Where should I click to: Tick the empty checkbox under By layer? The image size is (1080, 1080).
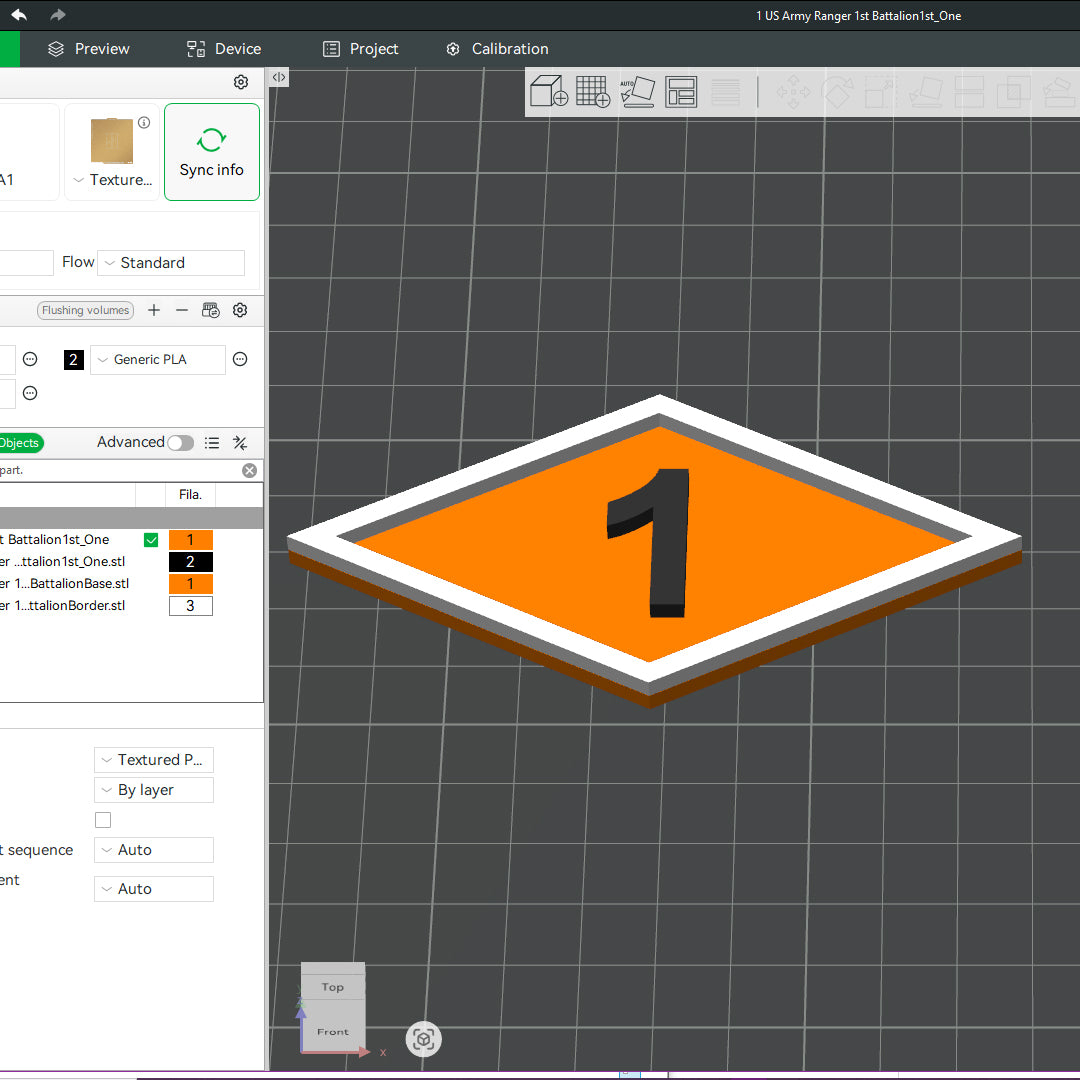103,820
